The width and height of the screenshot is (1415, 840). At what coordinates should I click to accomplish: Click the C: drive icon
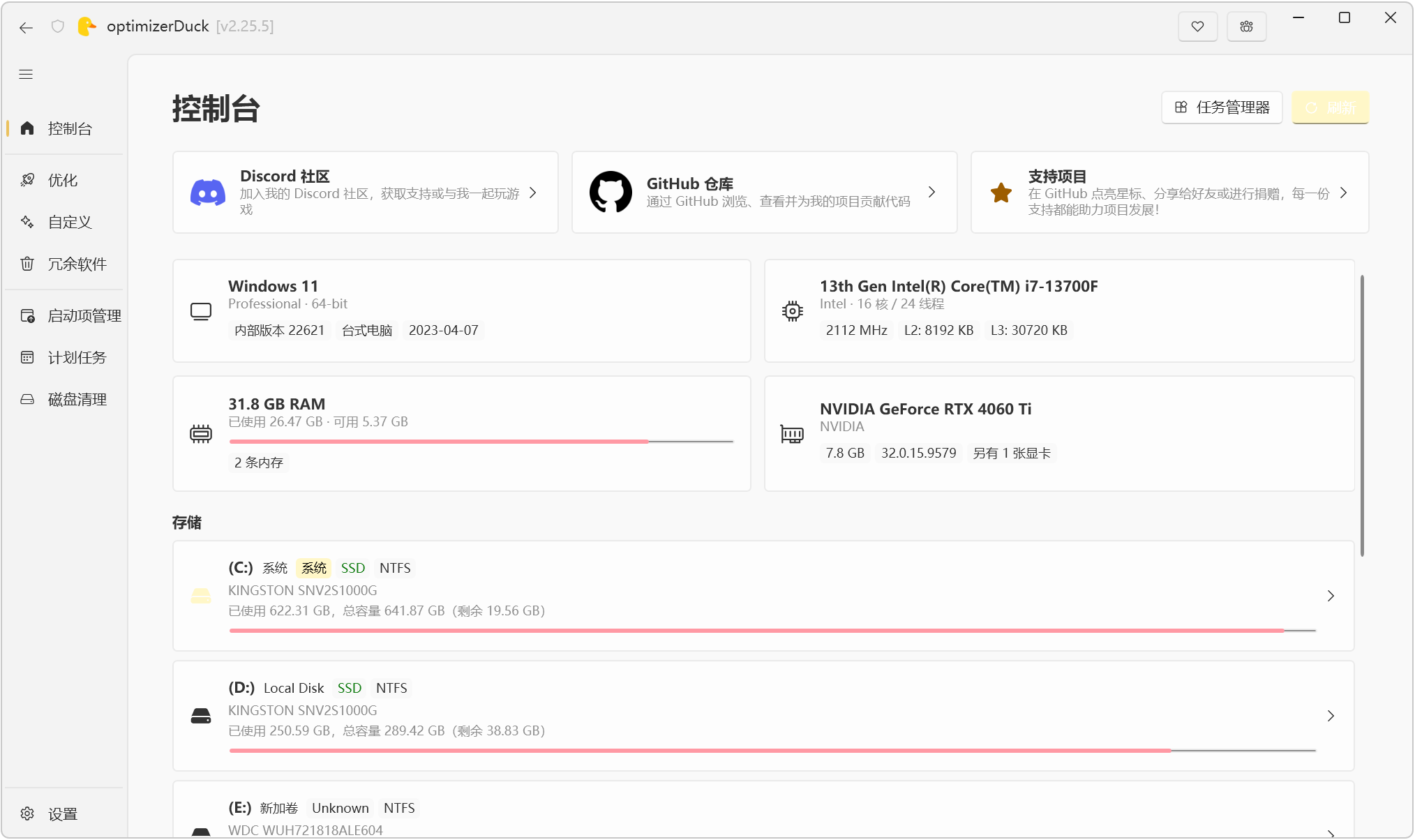(201, 596)
